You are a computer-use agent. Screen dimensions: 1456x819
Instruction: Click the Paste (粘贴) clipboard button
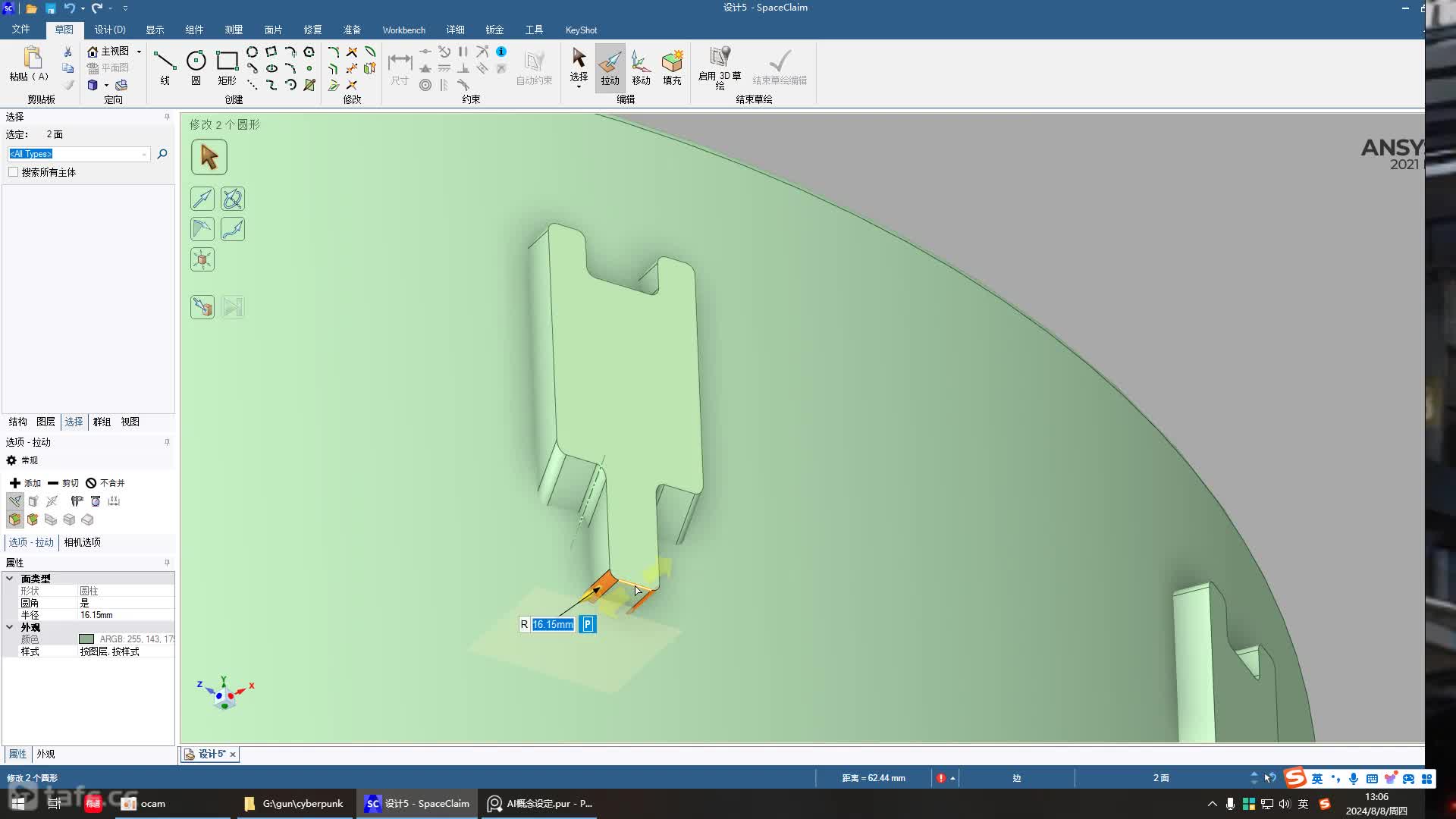coord(29,64)
